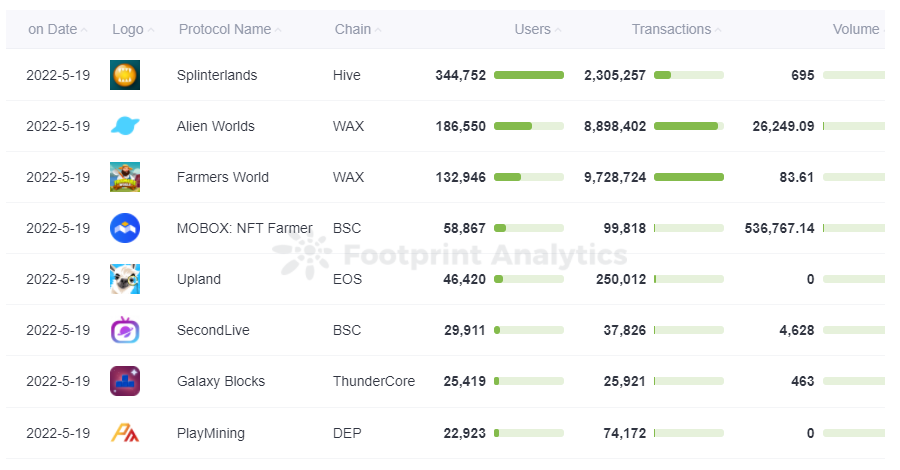The image size is (900, 470).
Task: Sort by the Logo column header
Action: click(x=133, y=29)
